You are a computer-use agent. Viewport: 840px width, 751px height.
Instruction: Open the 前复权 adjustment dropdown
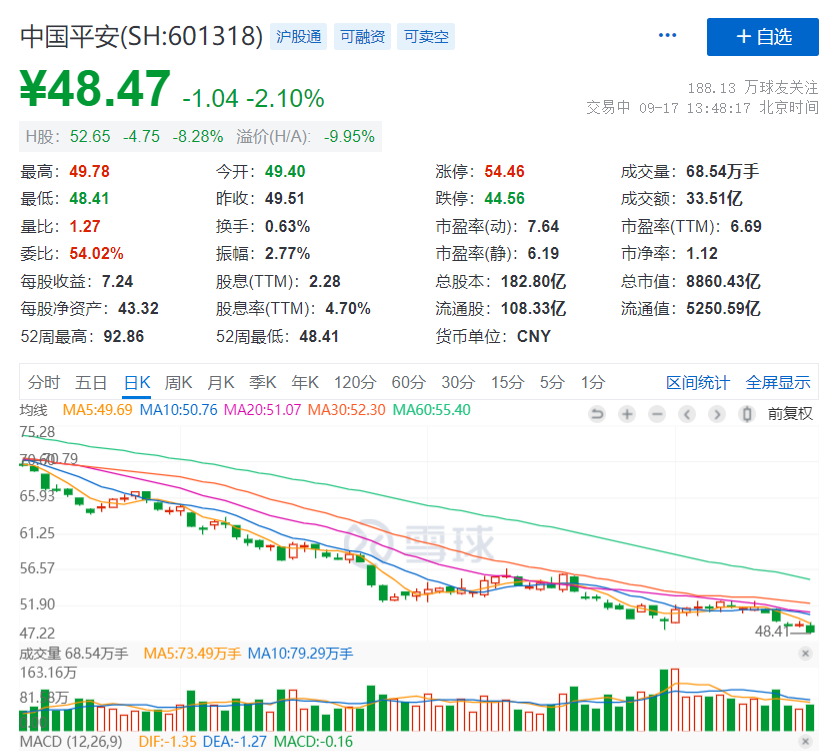click(x=790, y=414)
